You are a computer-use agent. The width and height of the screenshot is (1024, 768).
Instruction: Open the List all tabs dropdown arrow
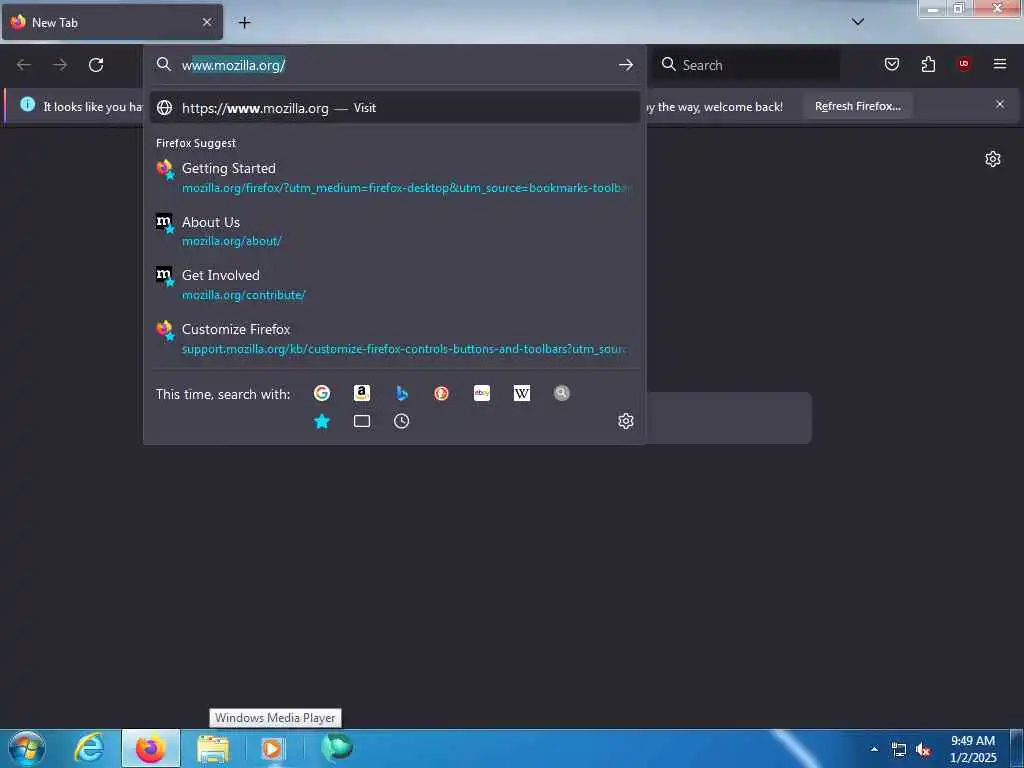[858, 22]
